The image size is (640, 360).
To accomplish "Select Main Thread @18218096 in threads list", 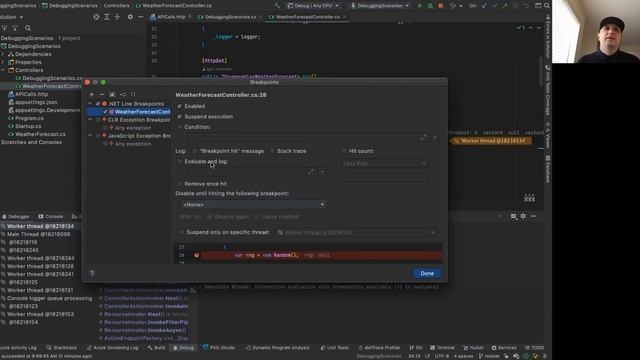I will (x=39, y=234).
